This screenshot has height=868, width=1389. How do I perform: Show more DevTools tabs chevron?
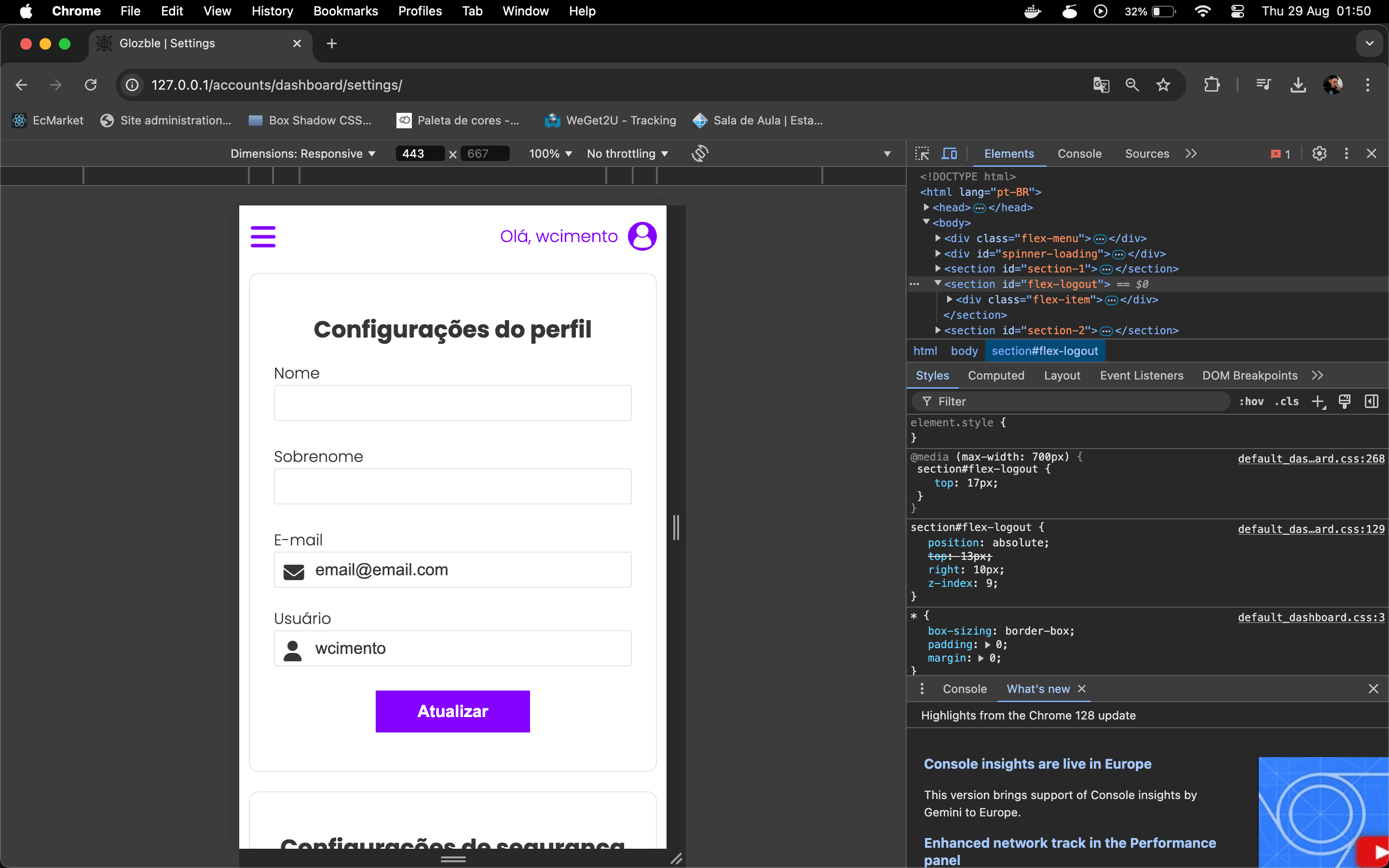click(x=1191, y=154)
